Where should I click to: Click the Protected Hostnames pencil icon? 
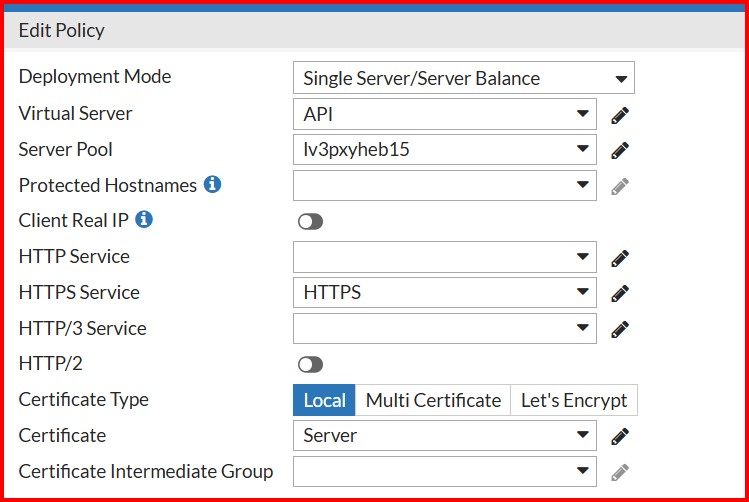620,186
